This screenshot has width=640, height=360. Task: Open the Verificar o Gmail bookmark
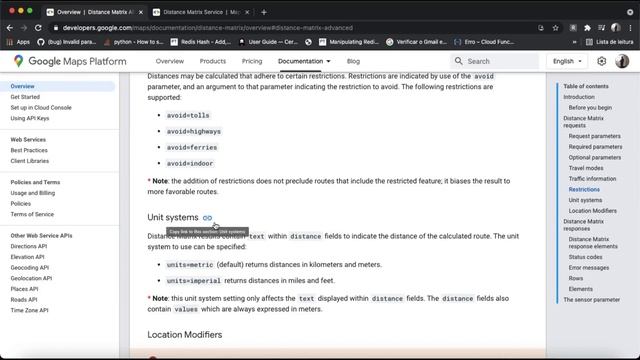[x=416, y=42]
